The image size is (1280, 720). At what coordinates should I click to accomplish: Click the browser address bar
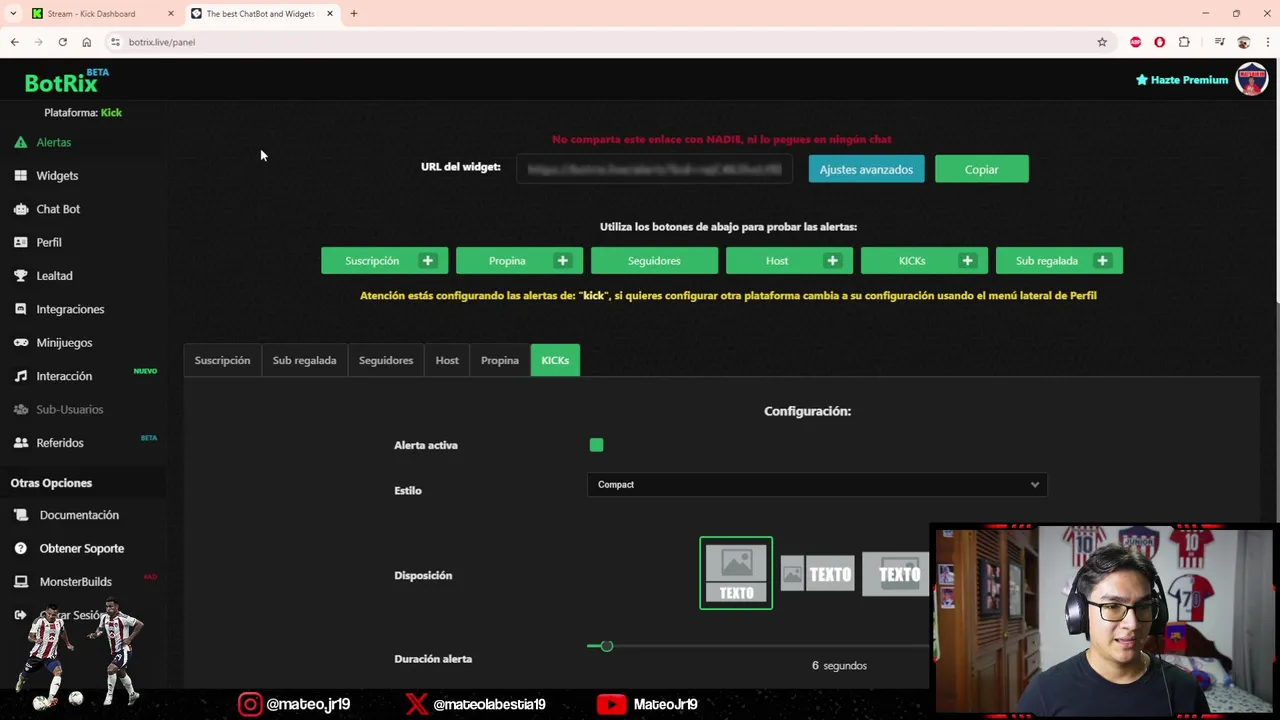pos(600,42)
